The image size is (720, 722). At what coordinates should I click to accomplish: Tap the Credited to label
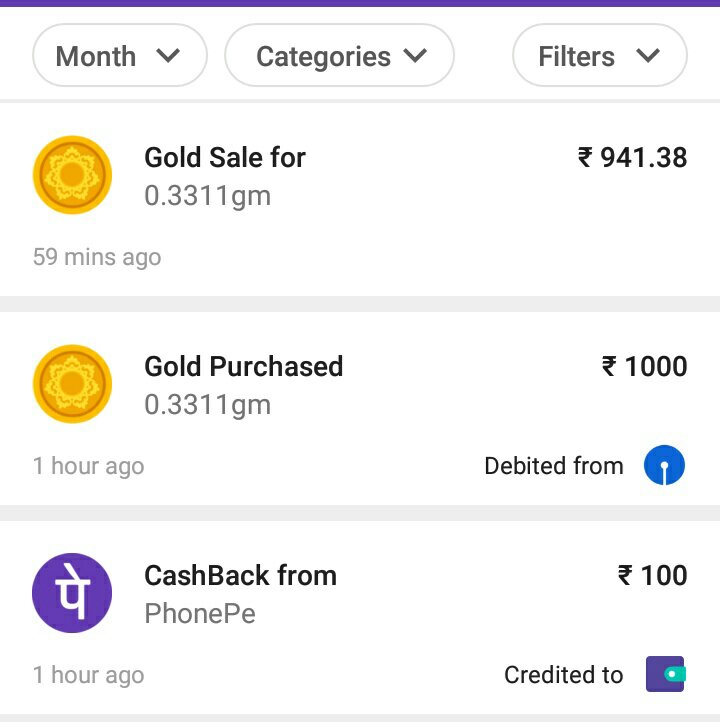point(563,675)
